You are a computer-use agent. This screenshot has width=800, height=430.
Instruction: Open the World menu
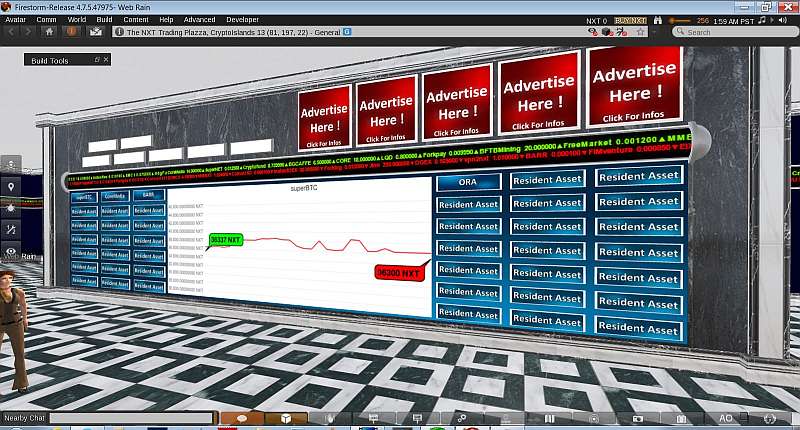[x=77, y=20]
